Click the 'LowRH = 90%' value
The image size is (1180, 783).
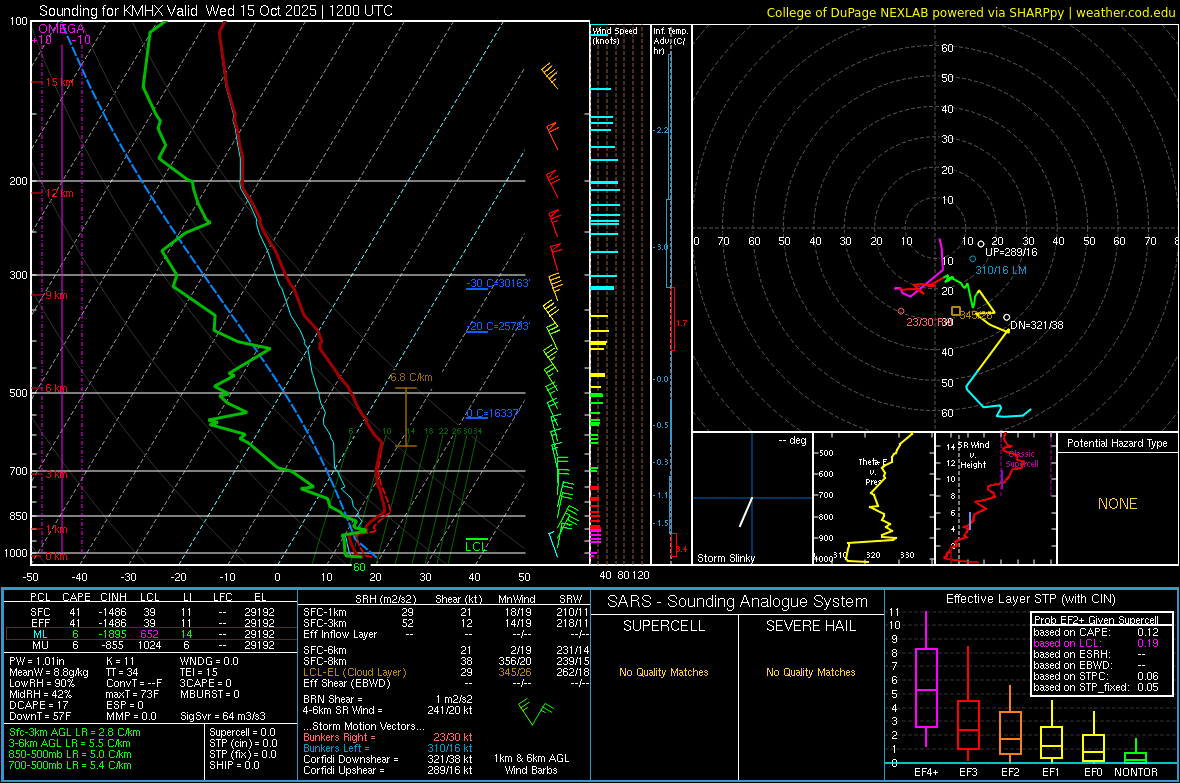pos(42,683)
